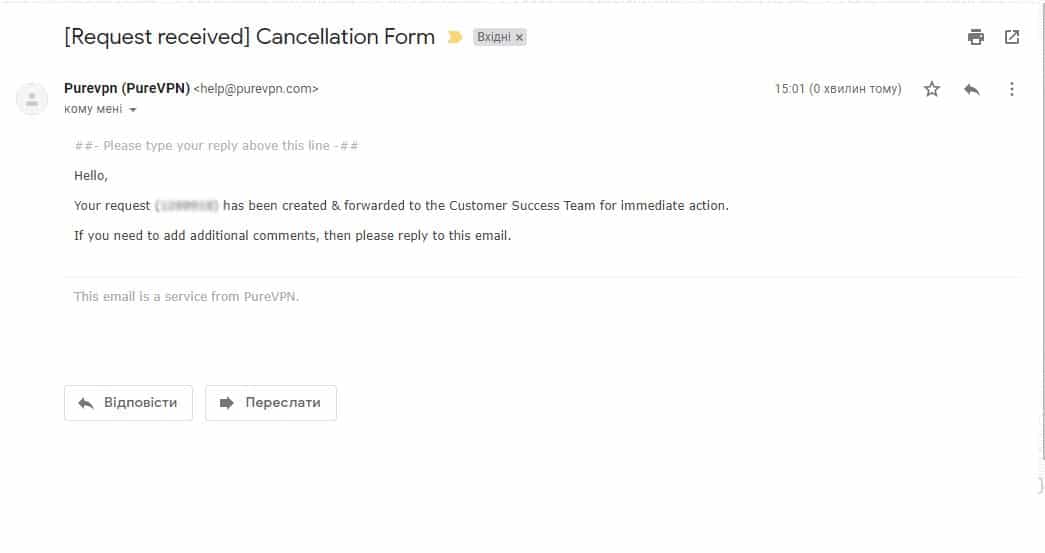The height and width of the screenshot is (553, 1045).
Task: Click the sender name Purevpn (PureVPN)
Action: (x=127, y=88)
